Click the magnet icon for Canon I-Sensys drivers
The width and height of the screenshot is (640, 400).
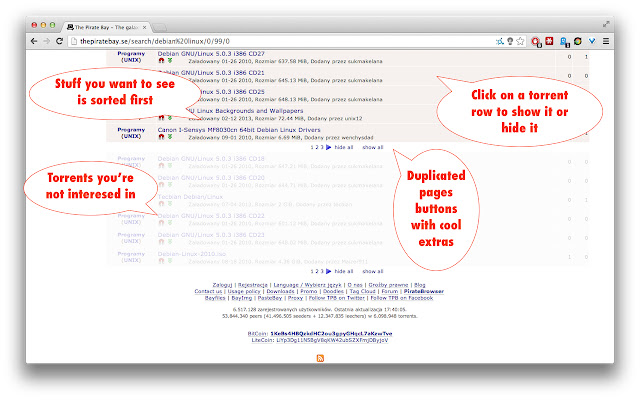click(161, 137)
